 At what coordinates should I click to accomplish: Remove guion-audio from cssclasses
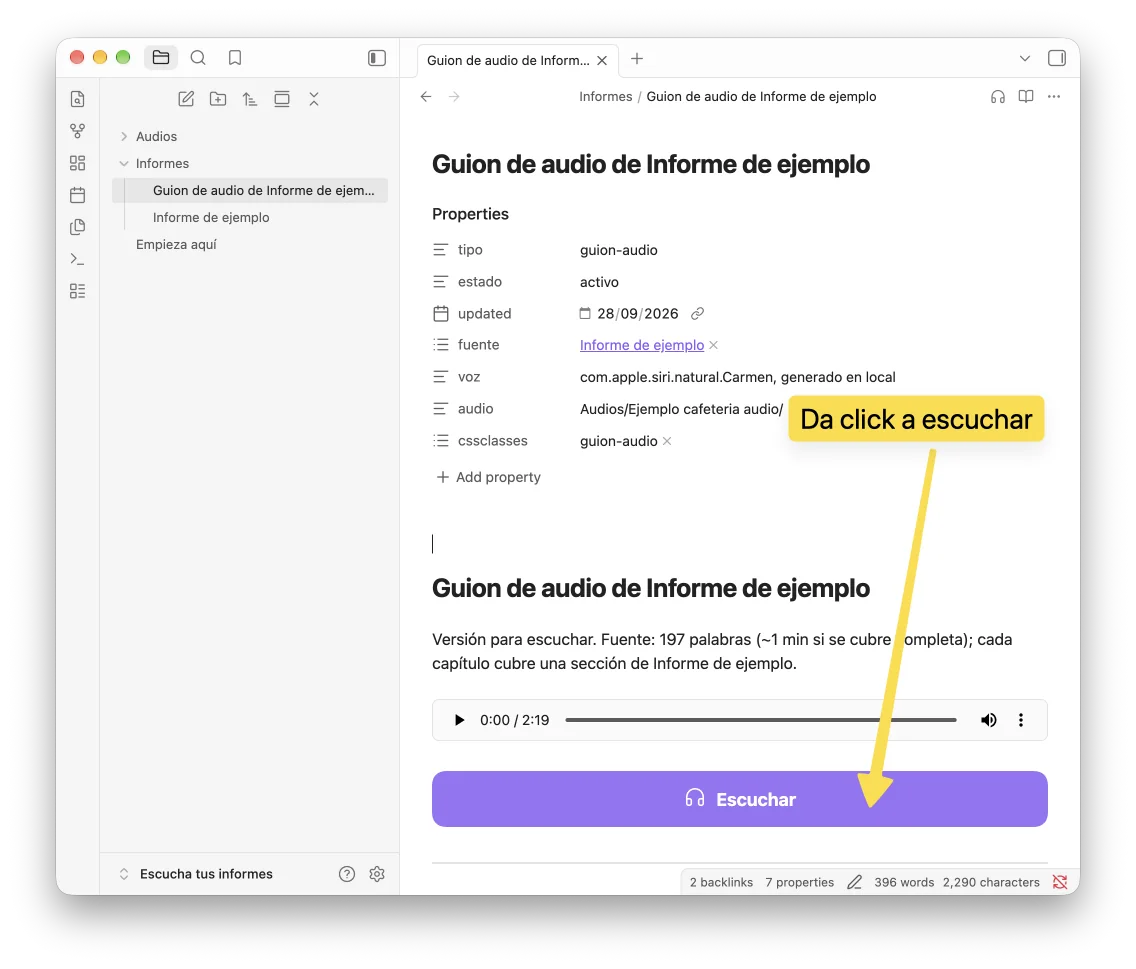[x=667, y=441]
